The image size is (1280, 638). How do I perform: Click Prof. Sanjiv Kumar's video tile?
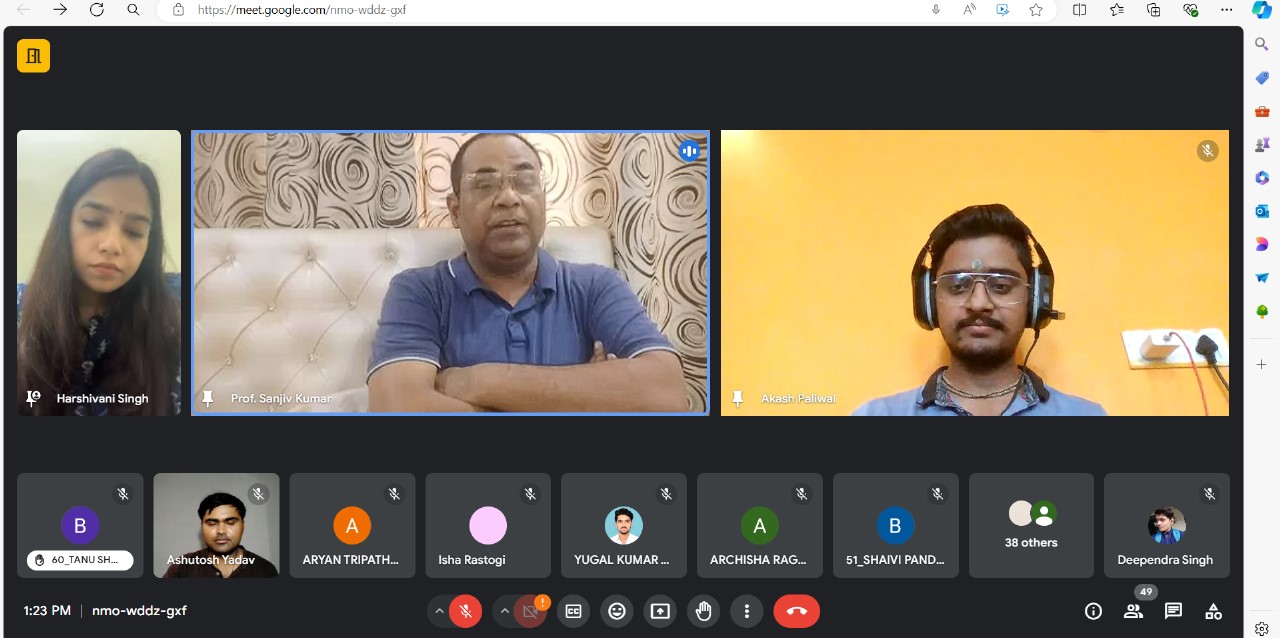(450, 273)
